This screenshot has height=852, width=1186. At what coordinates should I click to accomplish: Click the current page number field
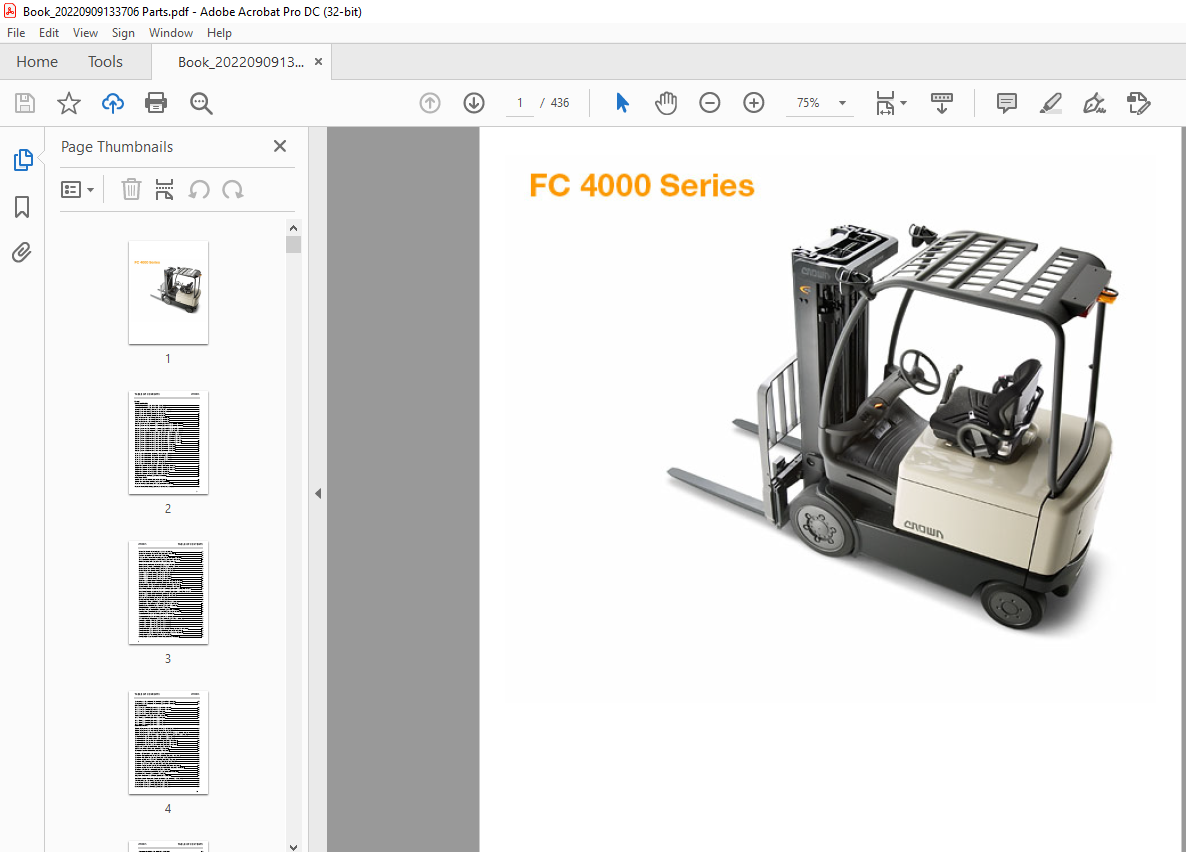[x=520, y=103]
